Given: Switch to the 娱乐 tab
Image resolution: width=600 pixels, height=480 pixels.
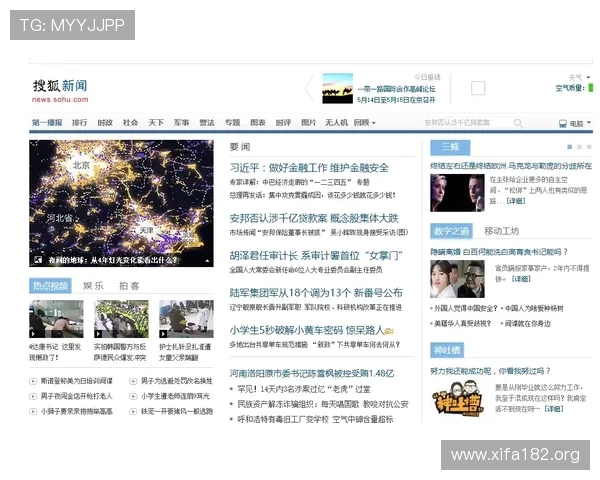Looking at the screenshot, I should coord(93,286).
